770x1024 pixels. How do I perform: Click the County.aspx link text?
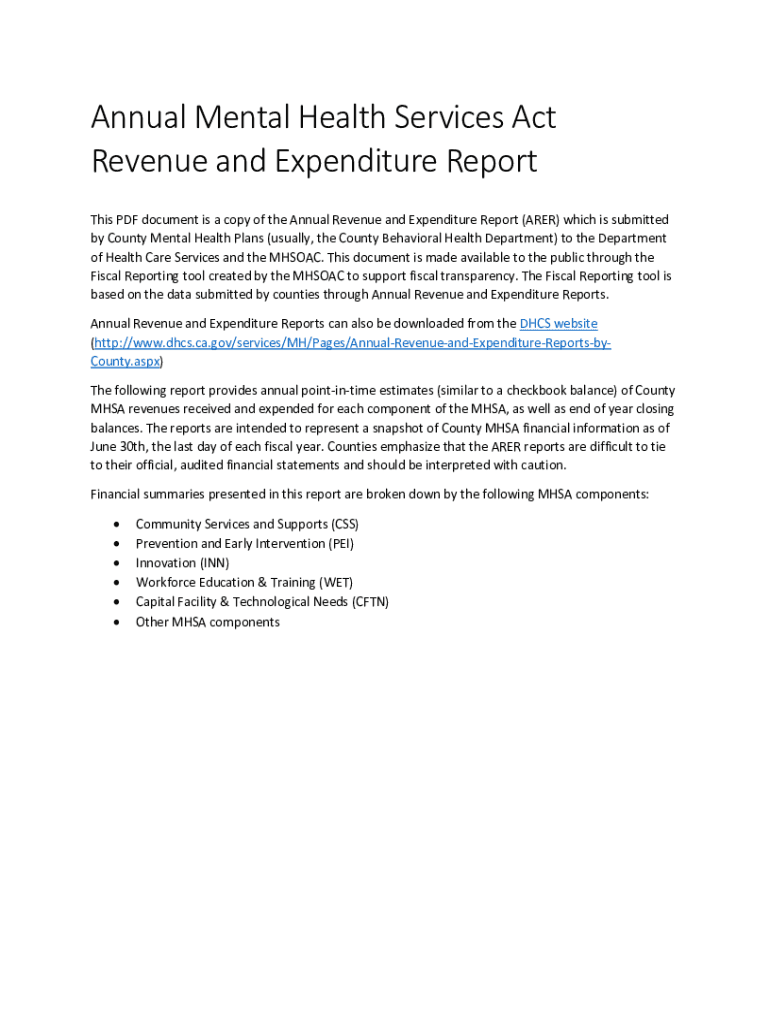point(125,361)
